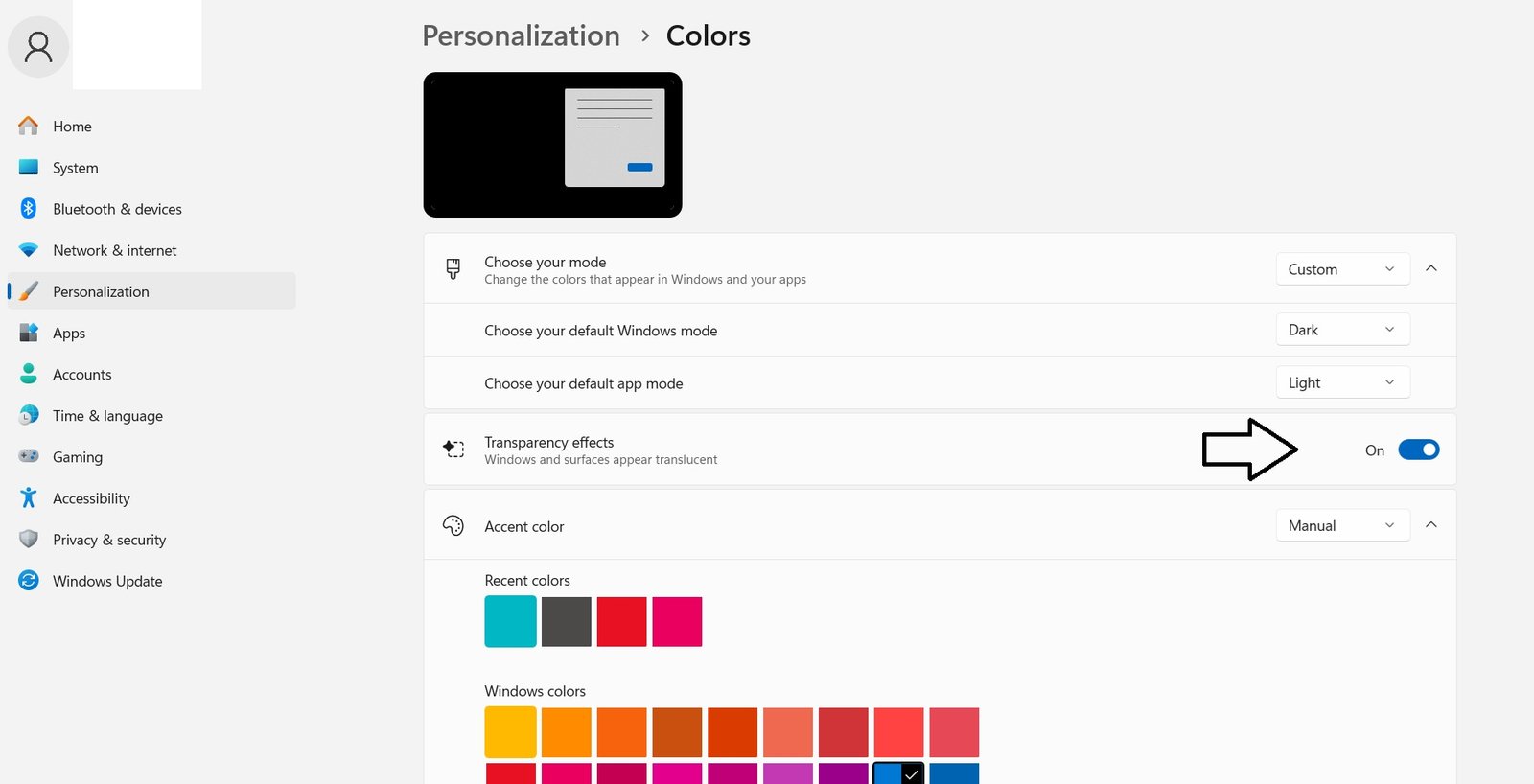Screen dimensions: 1534x784
Task: Click the color mode preview thumbnail
Action: click(x=553, y=145)
